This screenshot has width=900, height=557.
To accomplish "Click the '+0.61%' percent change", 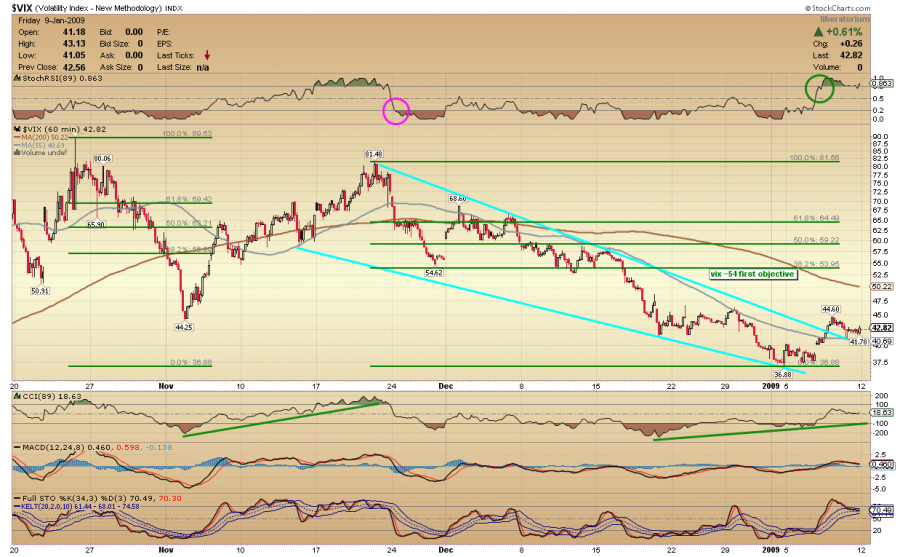I will click(x=844, y=32).
